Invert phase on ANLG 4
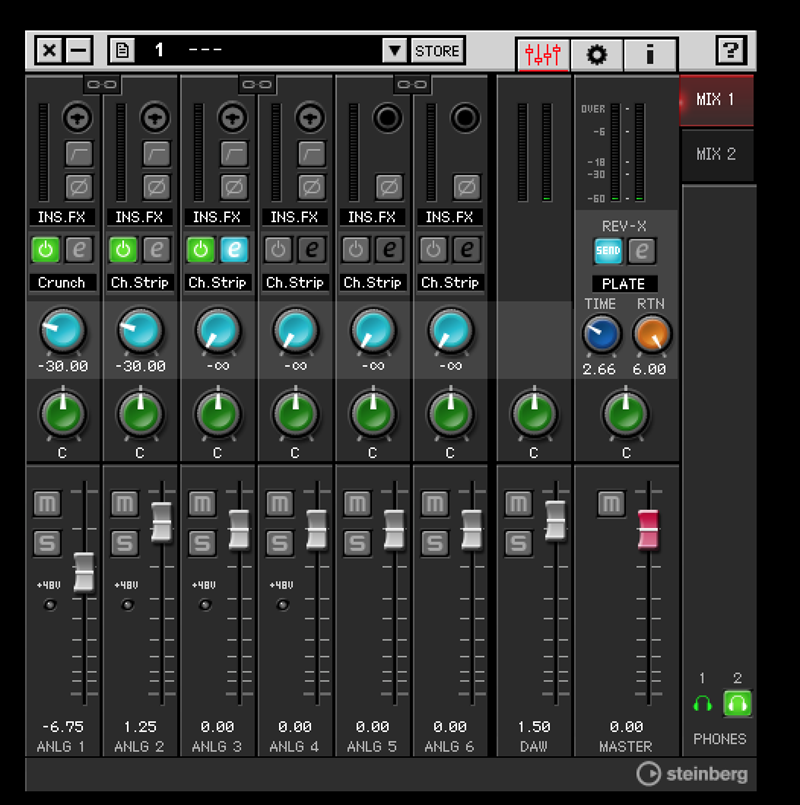The width and height of the screenshot is (800, 805). tap(312, 187)
